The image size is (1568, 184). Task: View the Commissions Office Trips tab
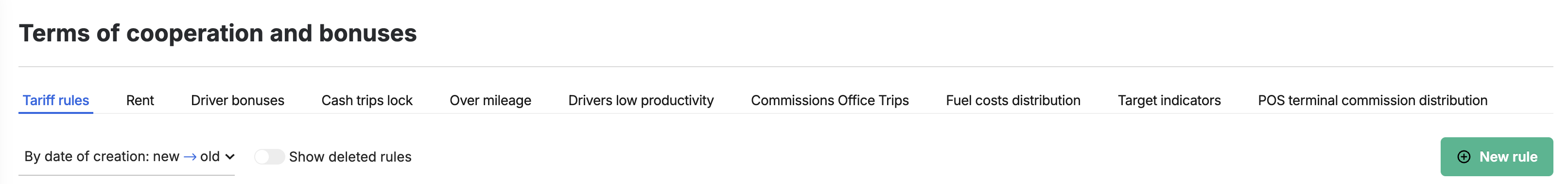point(830,100)
